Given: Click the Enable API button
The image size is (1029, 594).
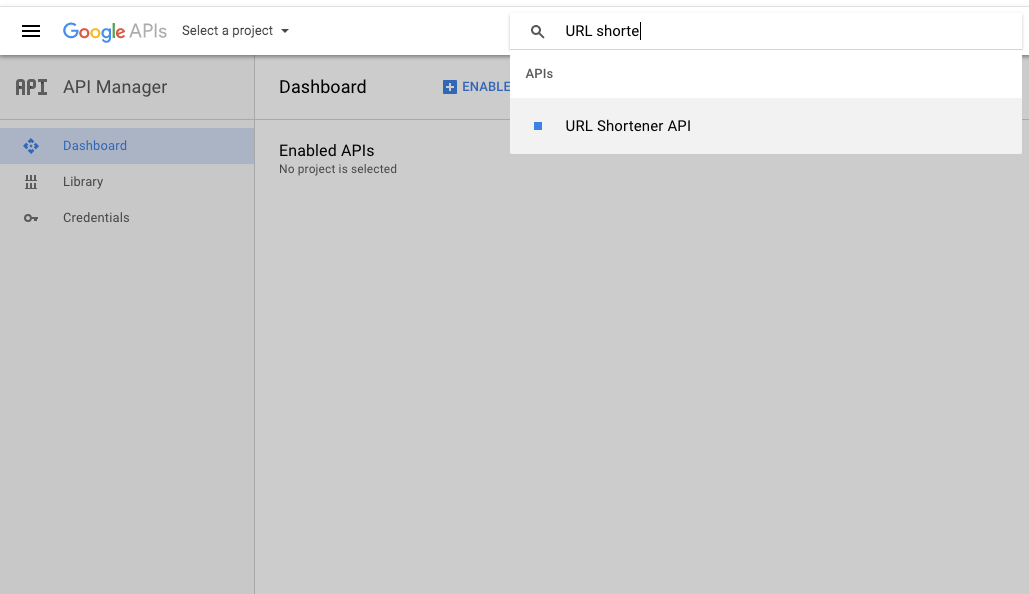Looking at the screenshot, I should tap(476, 87).
